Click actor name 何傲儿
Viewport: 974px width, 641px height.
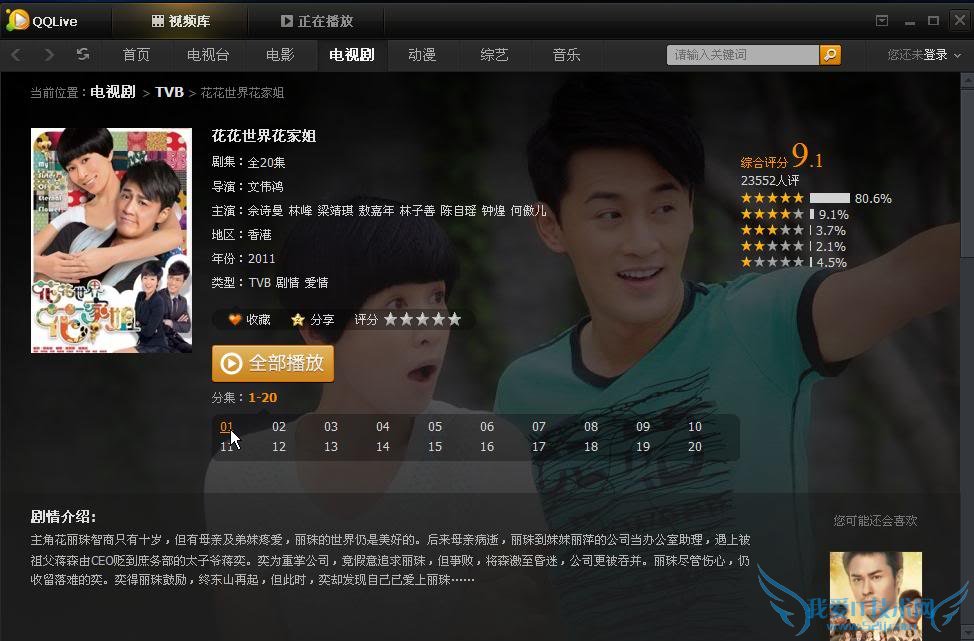click(x=528, y=211)
